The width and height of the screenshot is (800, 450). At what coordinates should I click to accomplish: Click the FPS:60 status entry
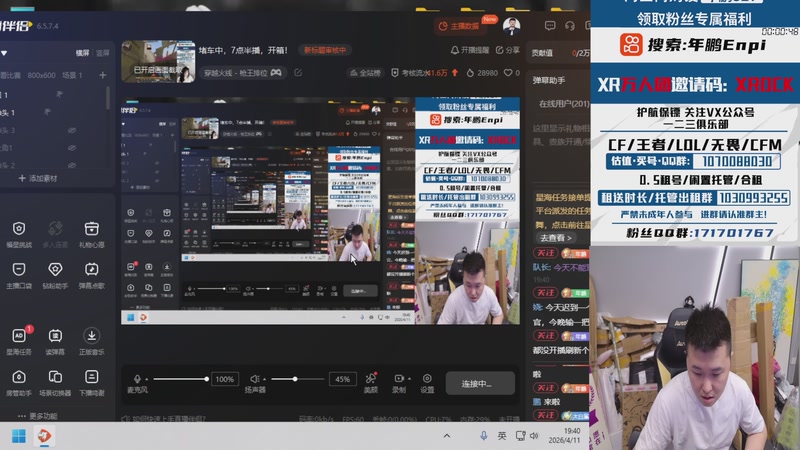click(353, 419)
